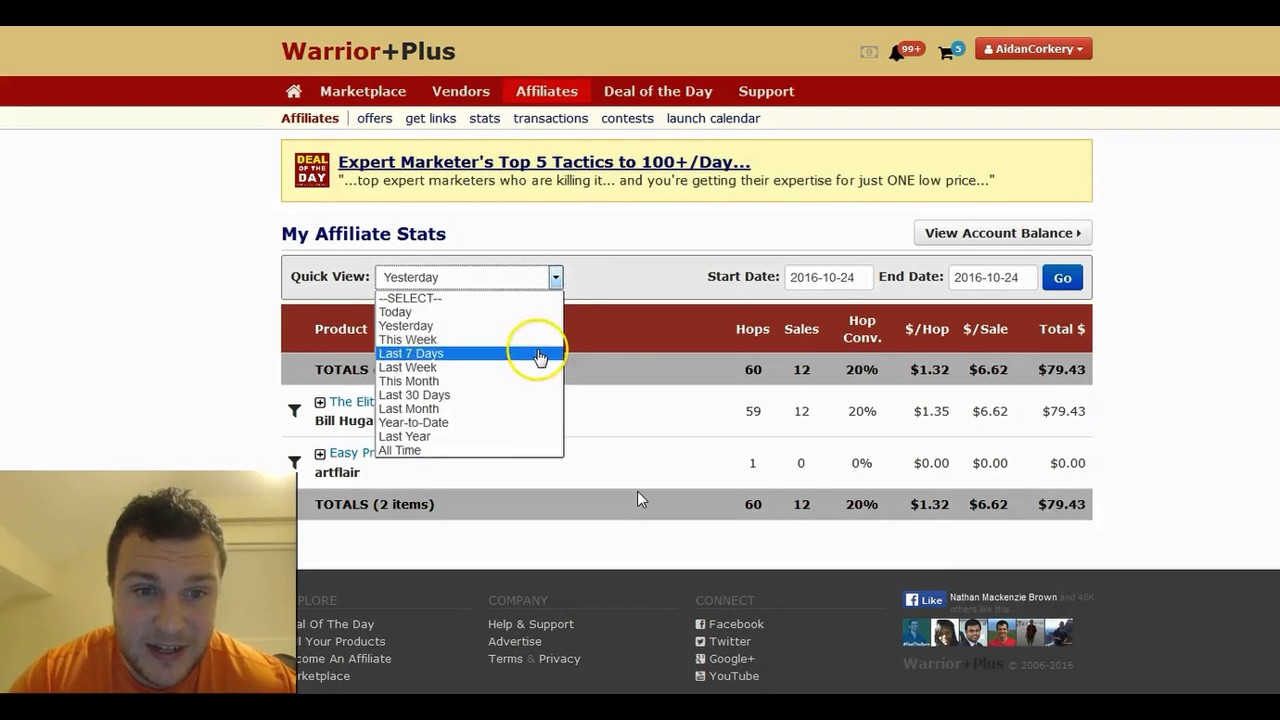Open the get links sub-navigation link

(x=431, y=118)
